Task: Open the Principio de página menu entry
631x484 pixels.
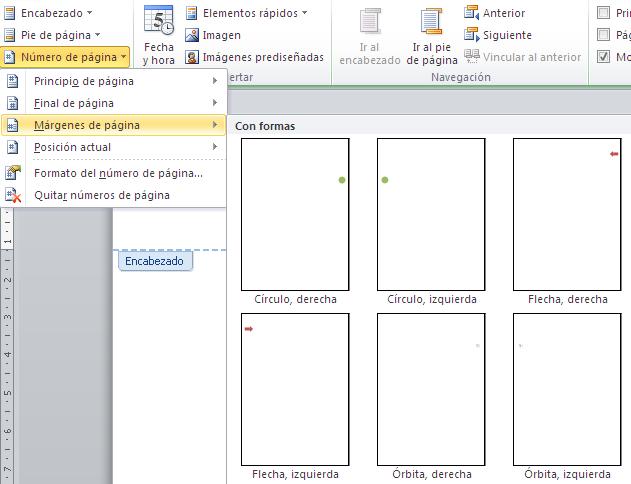Action: pos(113,81)
